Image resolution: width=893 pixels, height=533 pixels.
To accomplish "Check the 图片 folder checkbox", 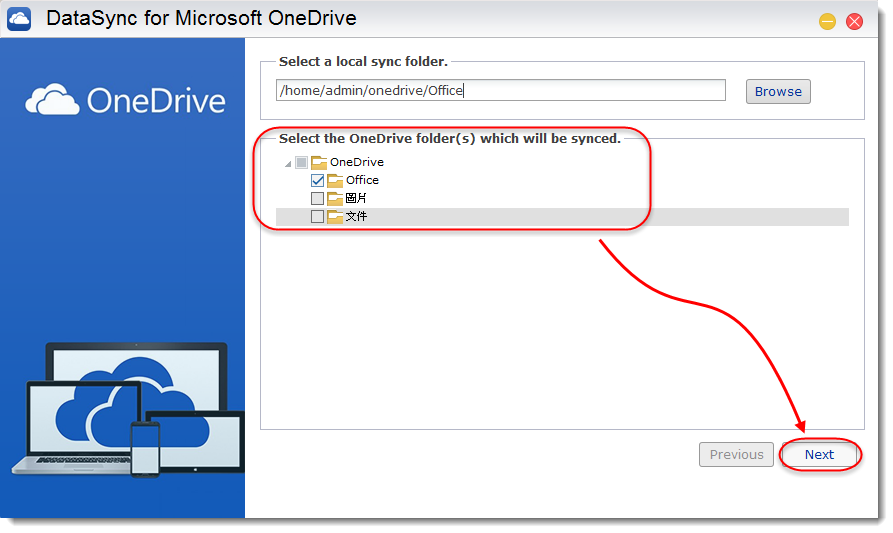I will (317, 199).
